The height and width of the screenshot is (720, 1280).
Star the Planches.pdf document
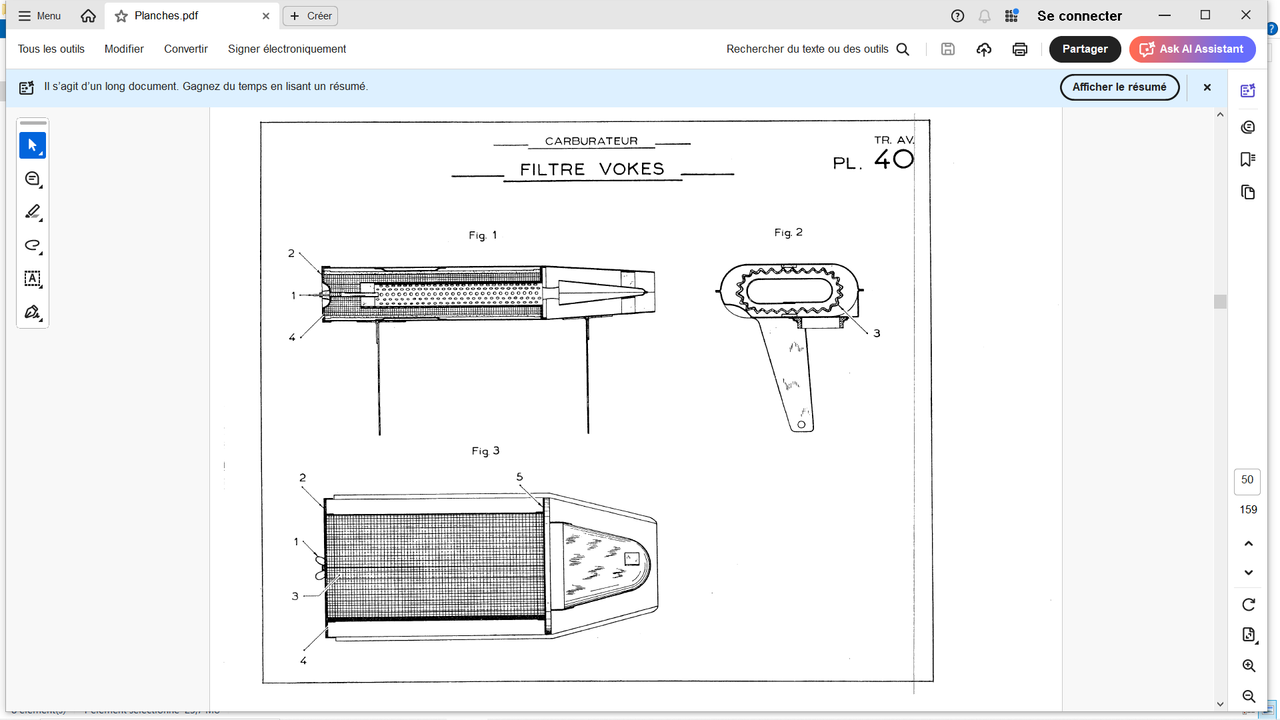[x=121, y=16]
